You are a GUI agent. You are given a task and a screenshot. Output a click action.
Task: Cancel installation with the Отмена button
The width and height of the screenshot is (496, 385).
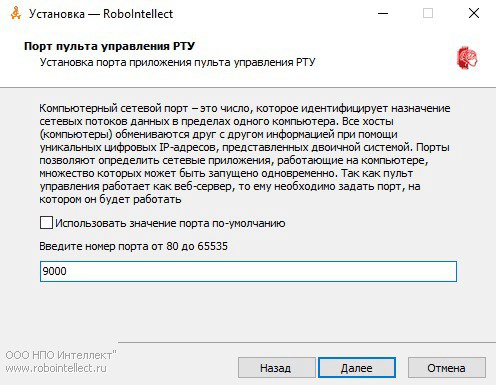447,368
